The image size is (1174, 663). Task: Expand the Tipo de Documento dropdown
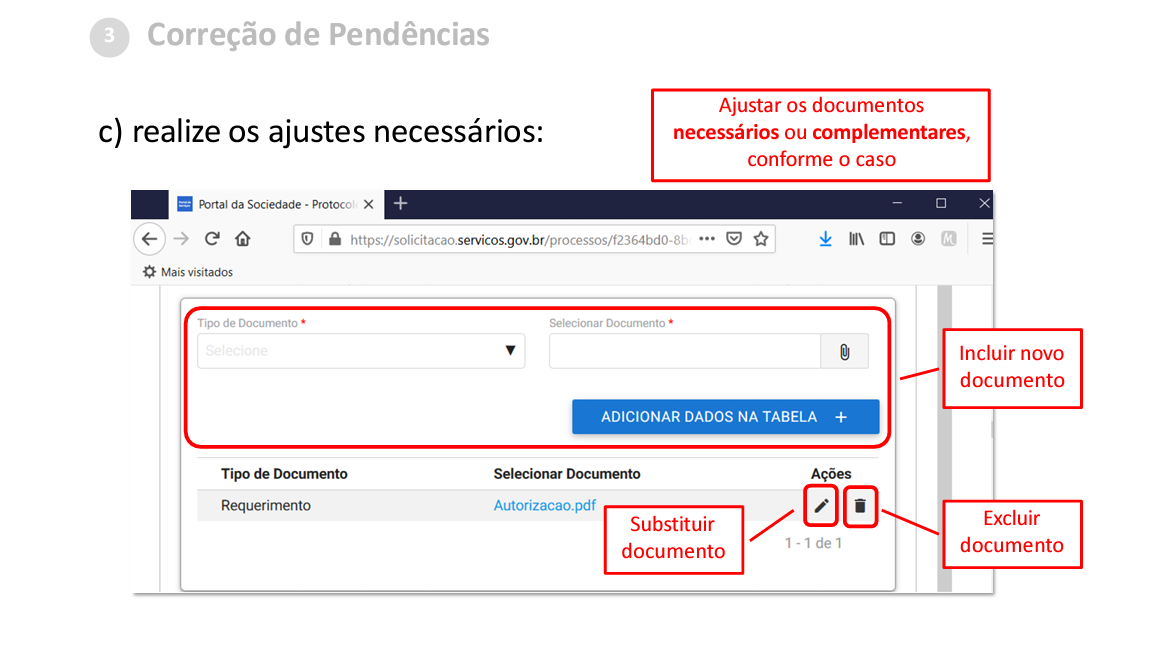tap(361, 351)
